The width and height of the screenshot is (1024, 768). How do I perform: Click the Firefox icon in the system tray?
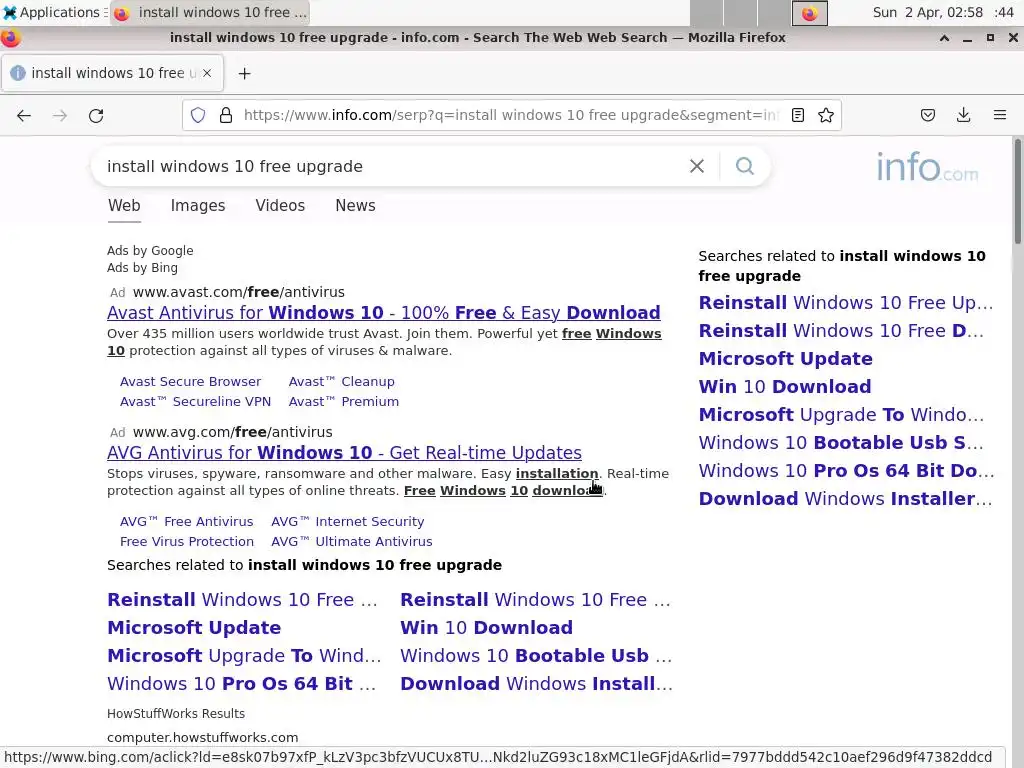(810, 13)
